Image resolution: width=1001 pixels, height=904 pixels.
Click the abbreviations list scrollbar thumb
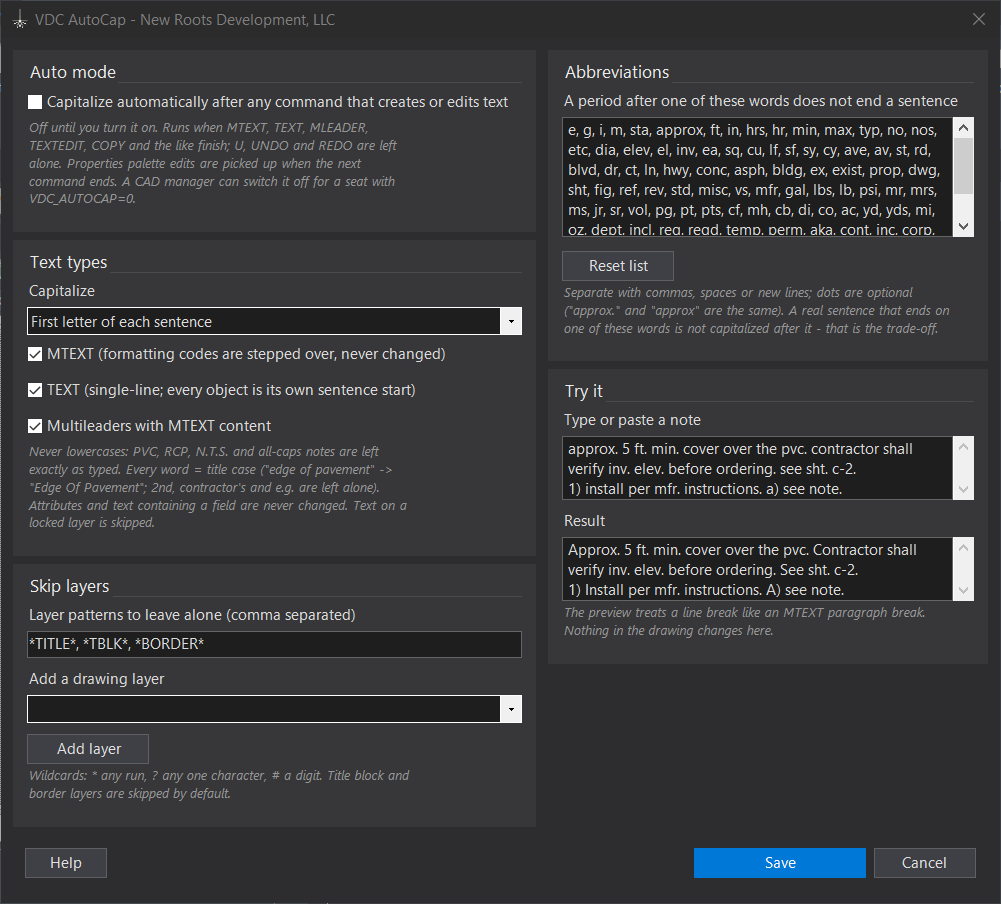tap(963, 166)
